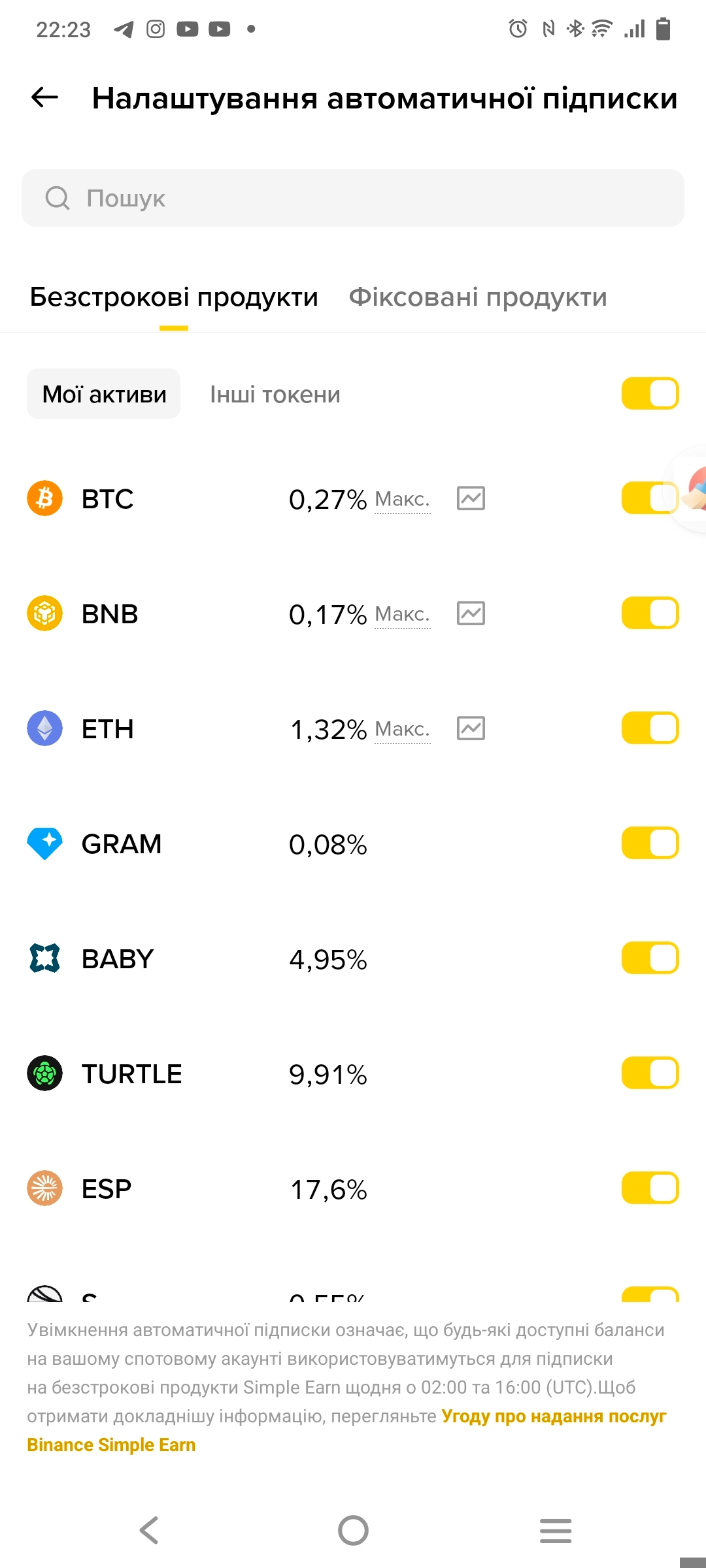Focus the 'Пошук' search field
The image size is (706, 1568).
pos(353,198)
